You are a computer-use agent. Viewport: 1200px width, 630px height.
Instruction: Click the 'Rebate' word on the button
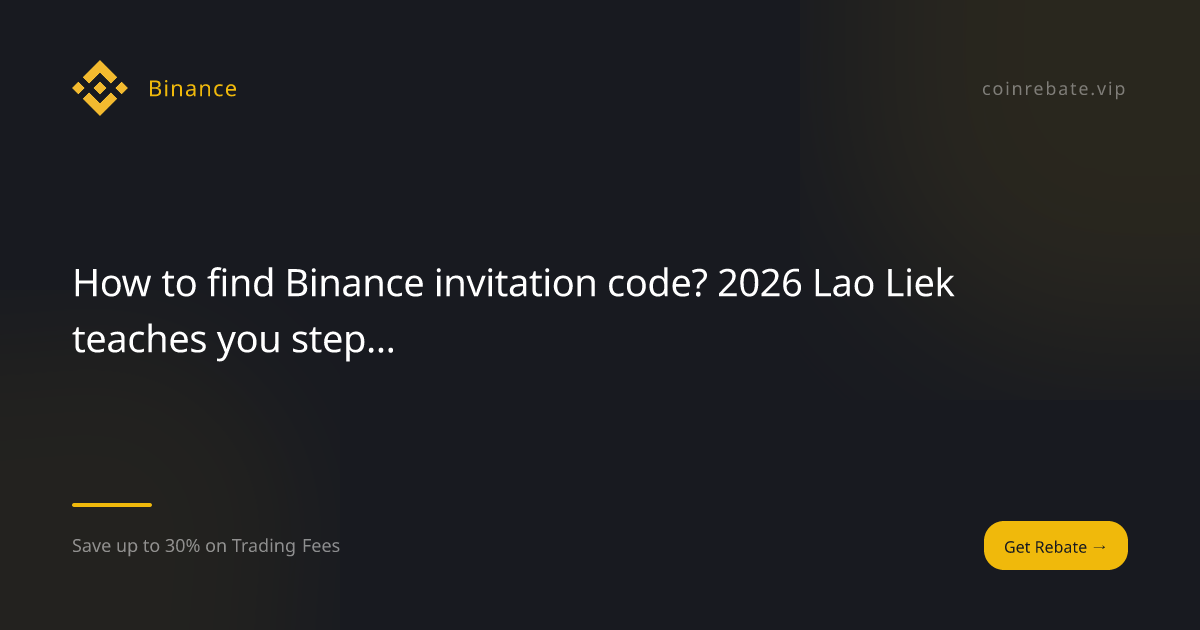1061,547
